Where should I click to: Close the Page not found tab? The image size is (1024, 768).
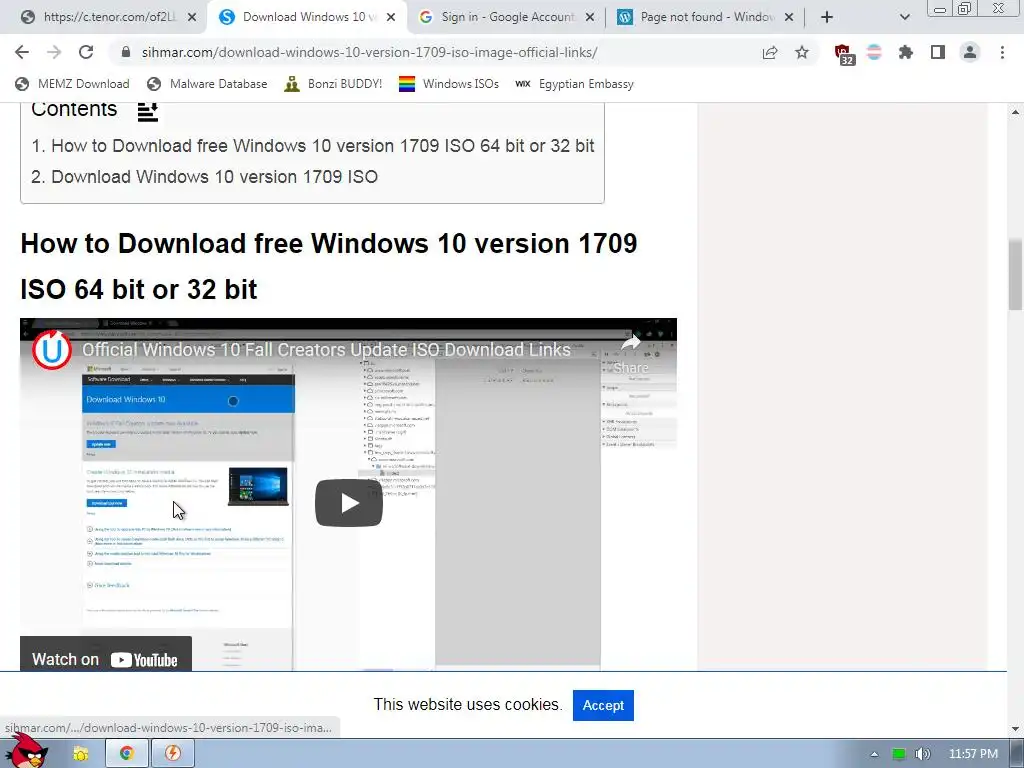pyautogui.click(x=789, y=18)
